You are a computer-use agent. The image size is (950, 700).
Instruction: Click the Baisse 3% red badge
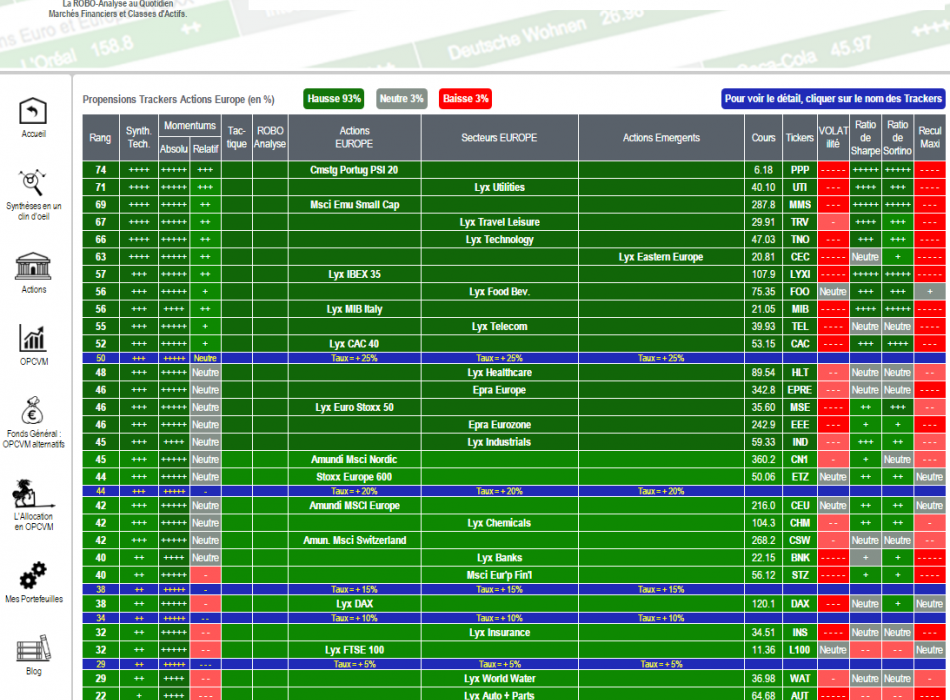point(465,99)
